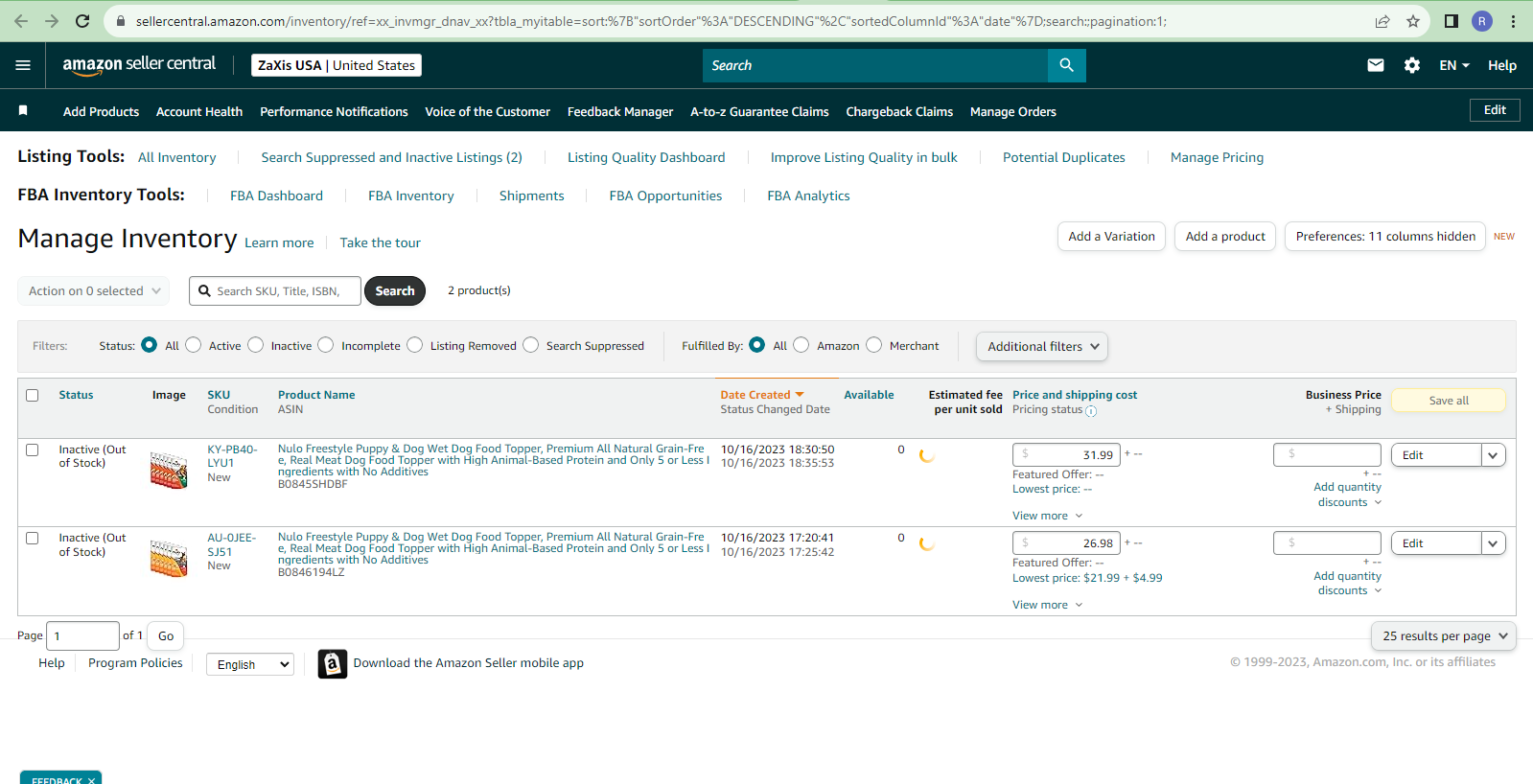Click the product thumbnail for SKU KY-PB40-LYU1
Image resolution: width=1533 pixels, height=784 pixels.
(169, 471)
